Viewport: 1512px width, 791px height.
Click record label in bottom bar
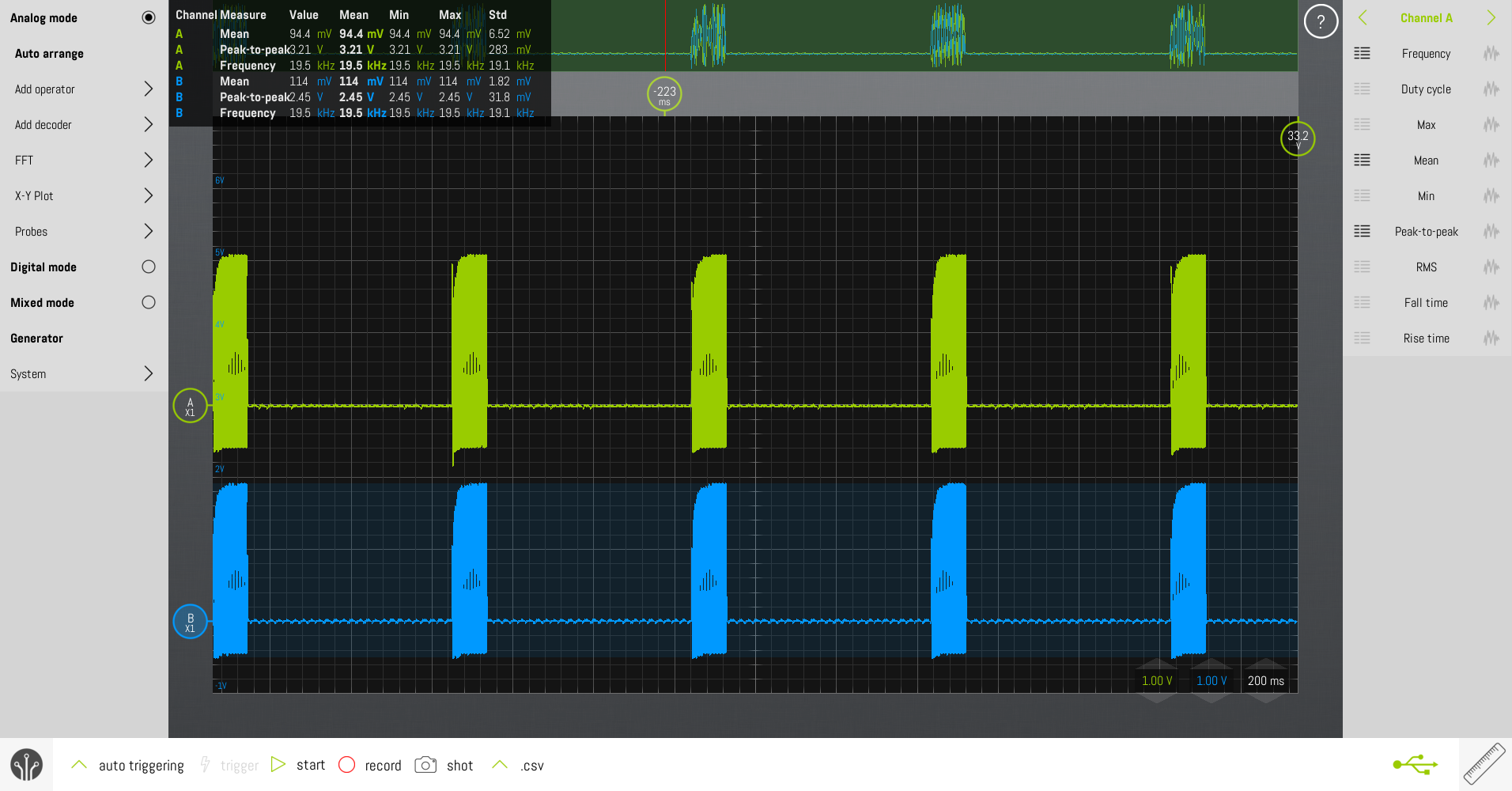pyautogui.click(x=383, y=765)
